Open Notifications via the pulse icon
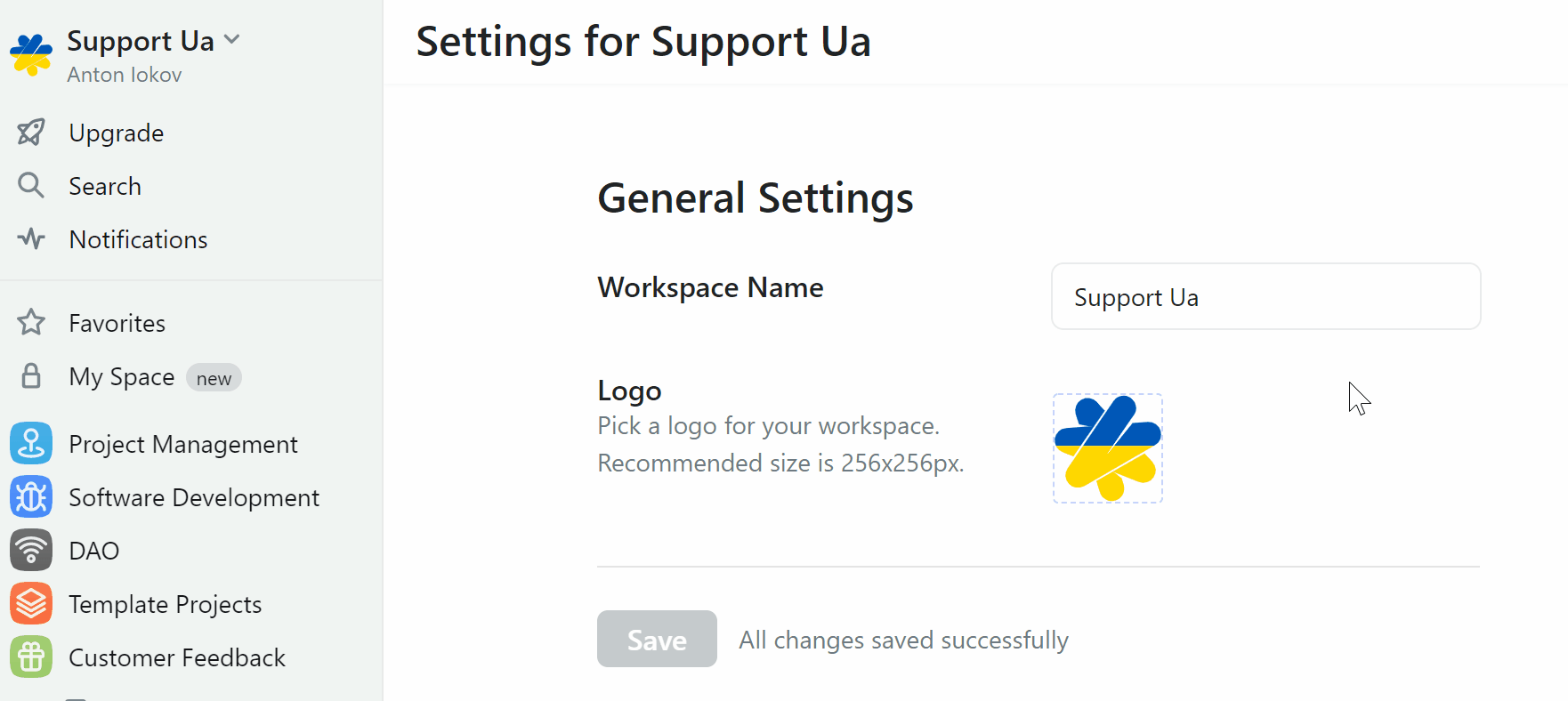Screen dimensions: 1568x701 tap(30, 238)
